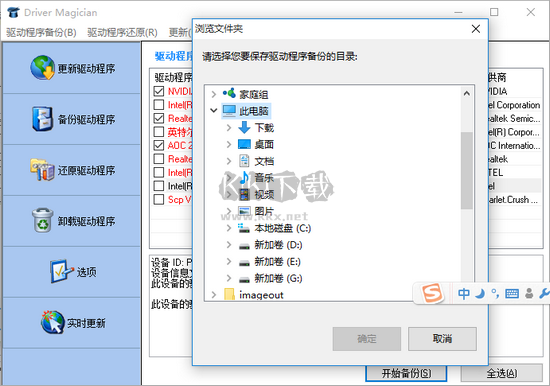Click the Driver Magician hat icon in title bar
The width and height of the screenshot is (550, 386).
tap(13, 13)
